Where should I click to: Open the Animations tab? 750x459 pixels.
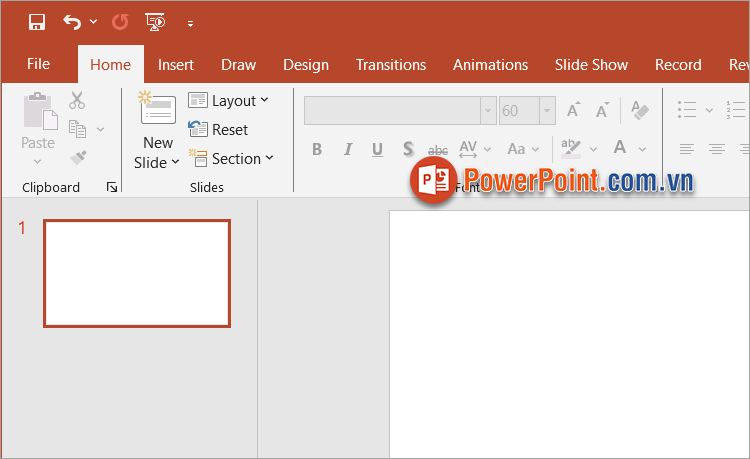(490, 65)
